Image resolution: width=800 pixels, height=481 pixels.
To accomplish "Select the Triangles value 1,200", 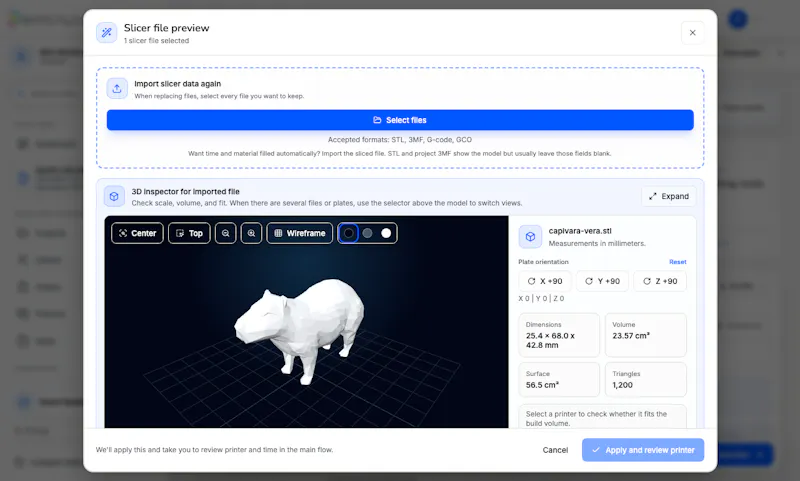I will (622, 385).
